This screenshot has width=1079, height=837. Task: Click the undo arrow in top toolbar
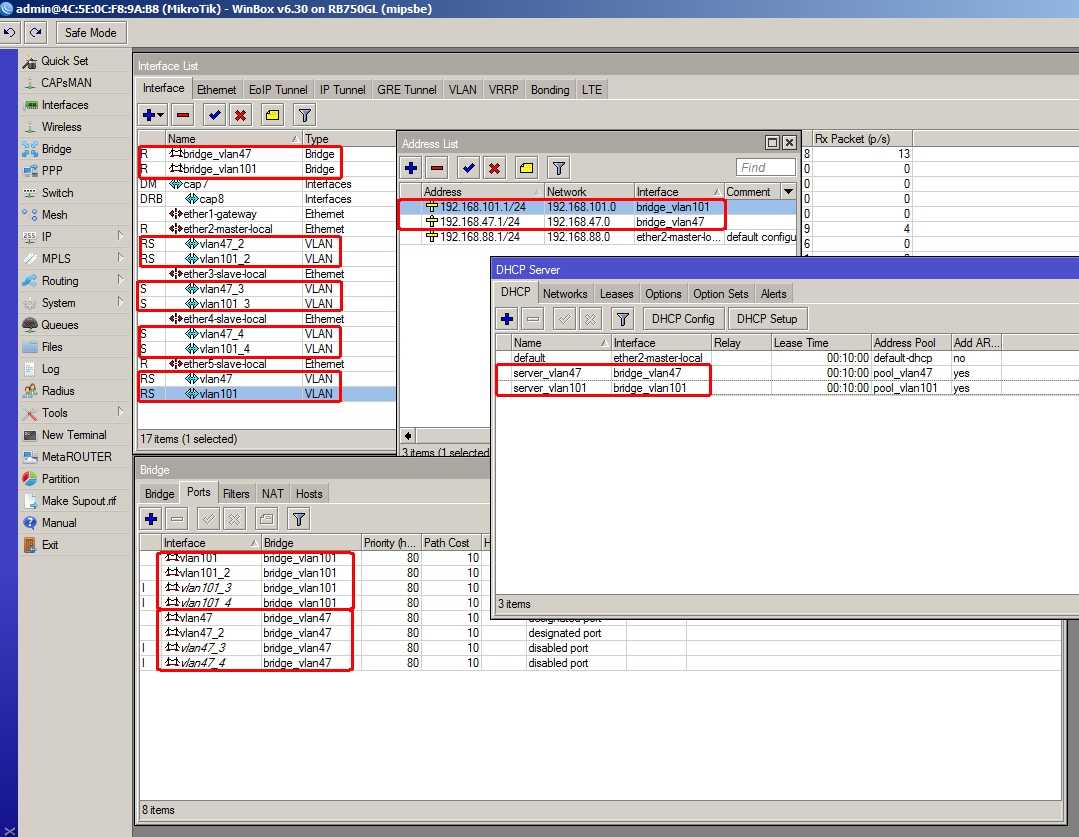[10, 32]
